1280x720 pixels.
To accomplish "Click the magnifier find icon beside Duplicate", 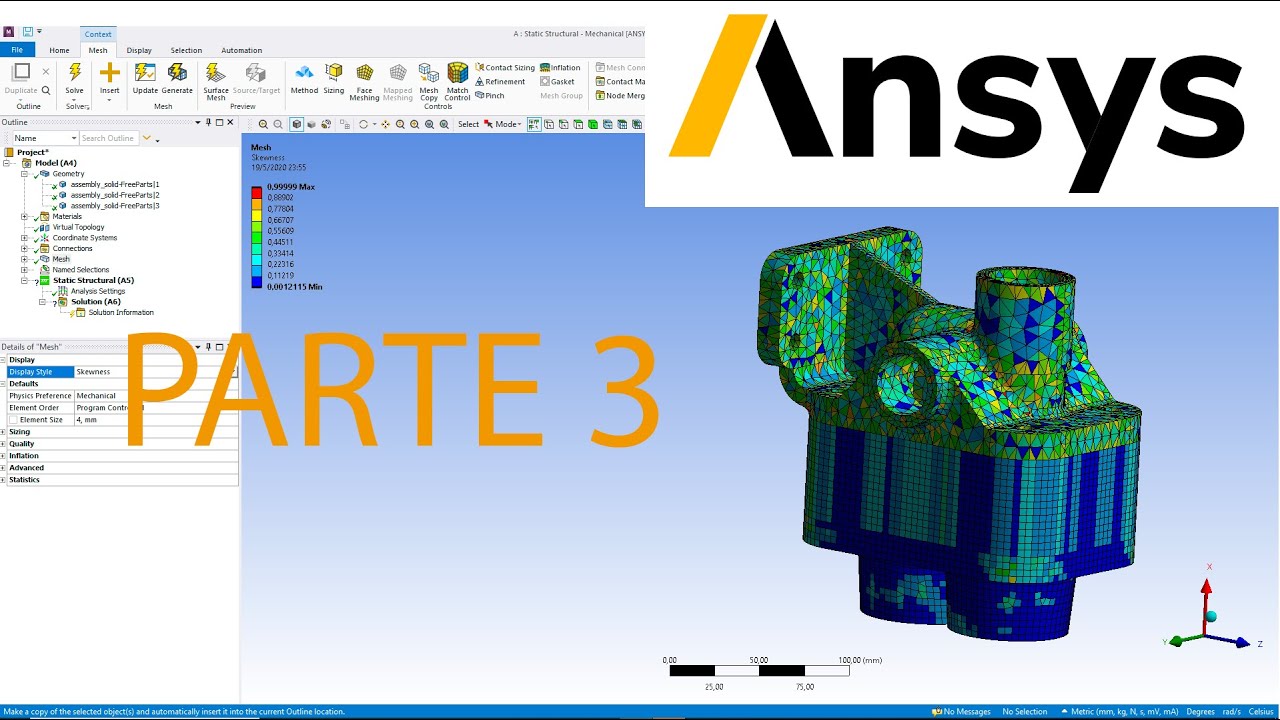I will tap(45, 90).
